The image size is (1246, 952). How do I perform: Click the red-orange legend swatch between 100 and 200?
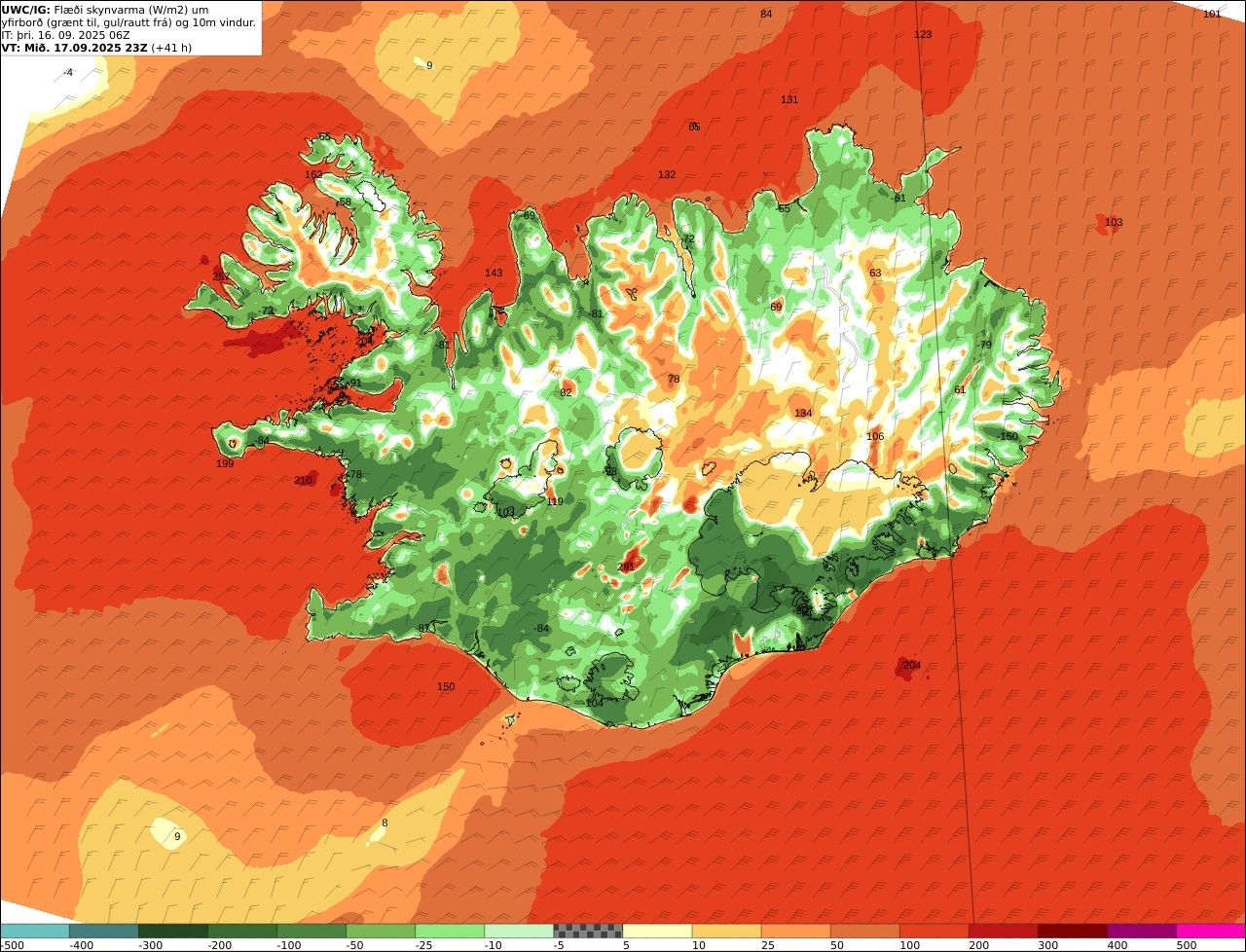pos(934,931)
